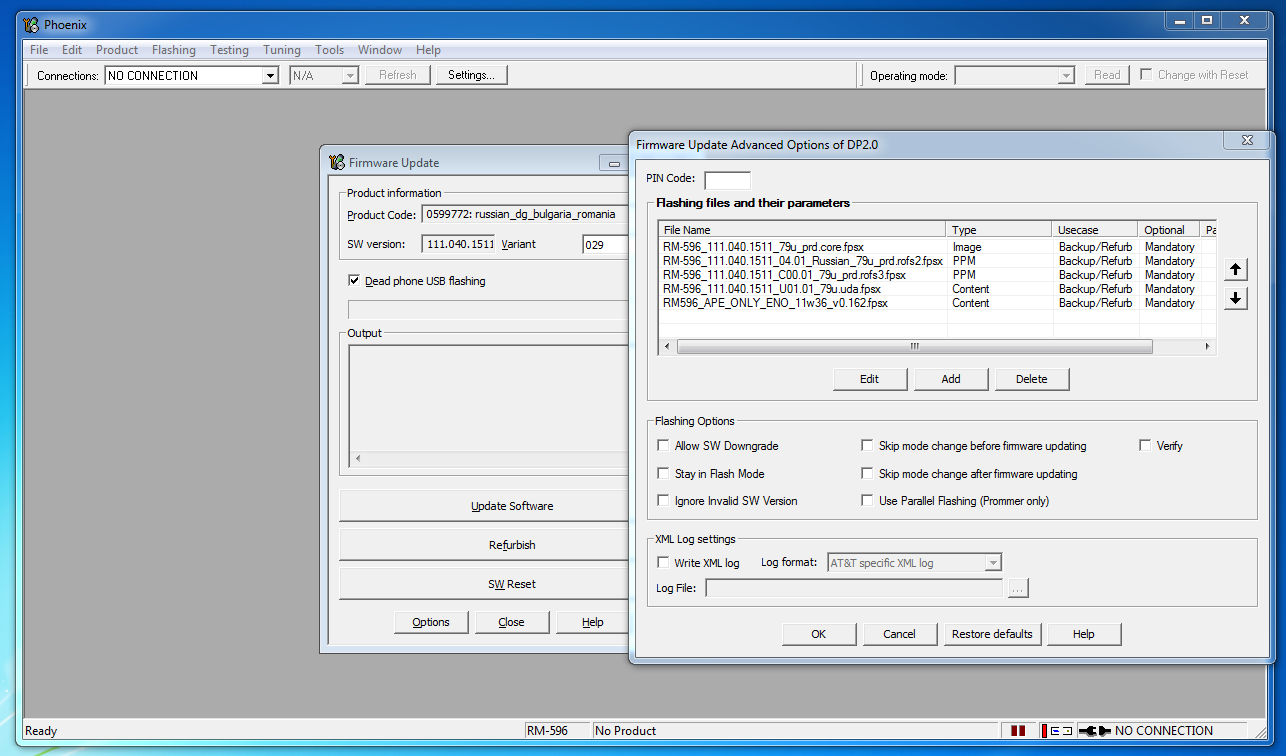Image resolution: width=1286 pixels, height=756 pixels.
Task: Click Close in Firmware Update window
Action: (512, 622)
